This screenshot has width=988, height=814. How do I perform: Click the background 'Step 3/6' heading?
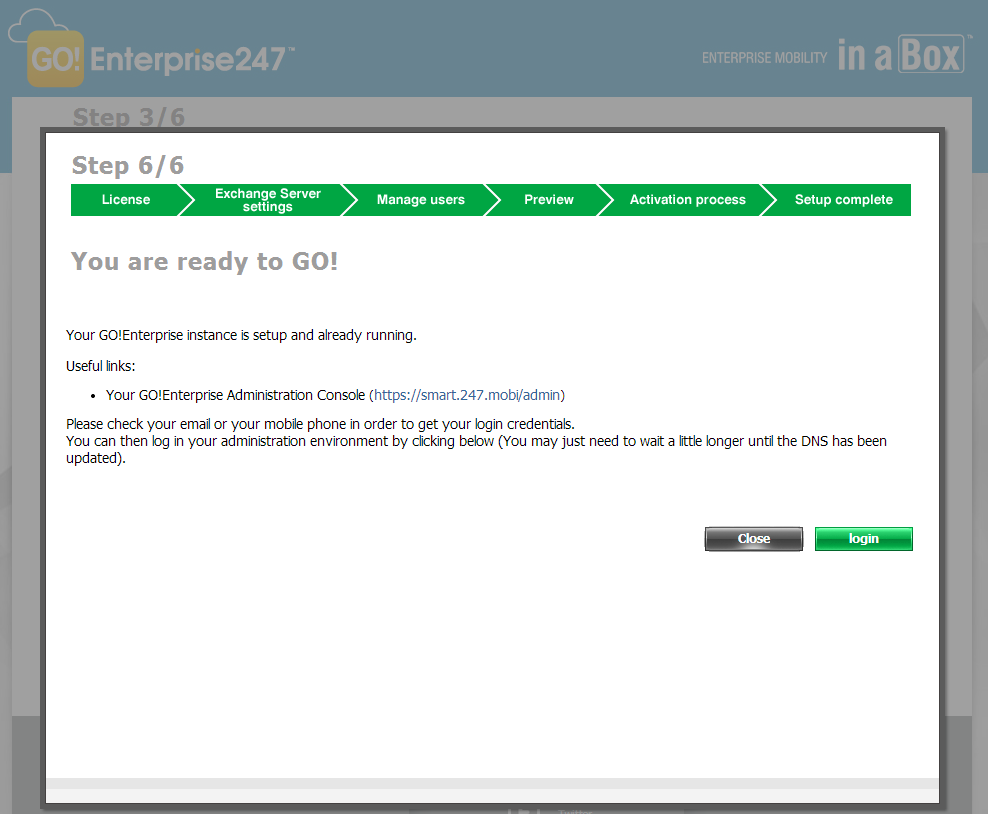[128, 117]
